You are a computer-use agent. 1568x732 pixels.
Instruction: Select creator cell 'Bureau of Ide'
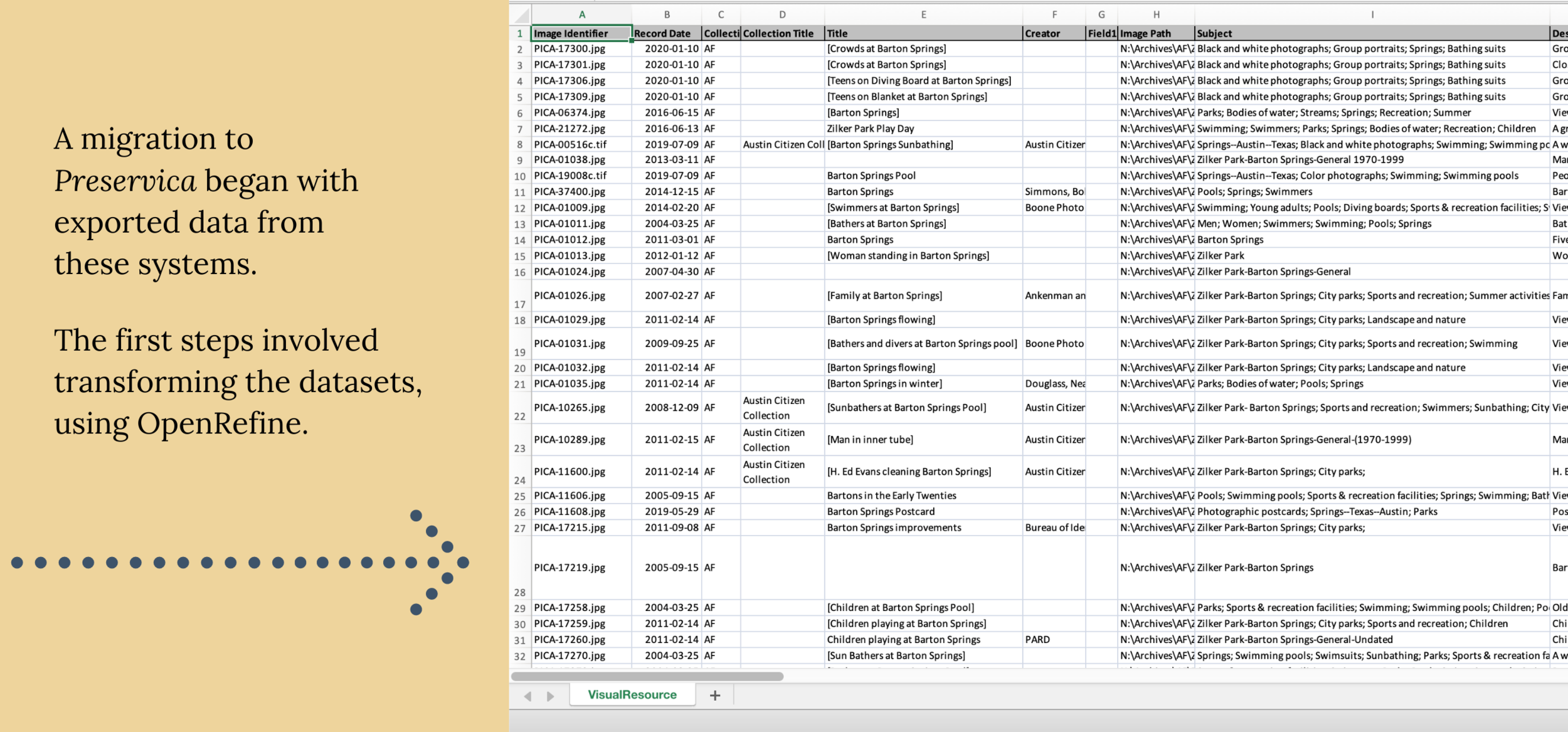[1054, 528]
